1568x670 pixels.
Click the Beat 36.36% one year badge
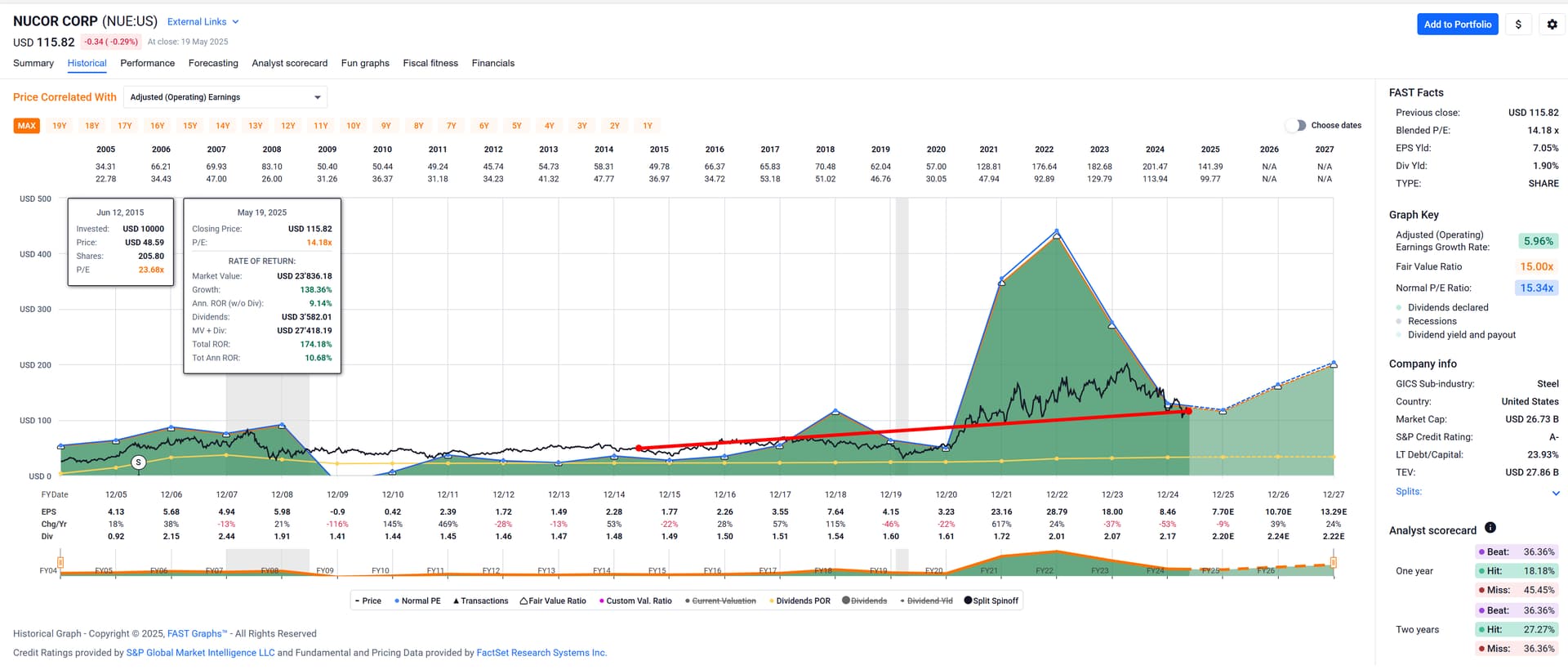[x=1517, y=552]
